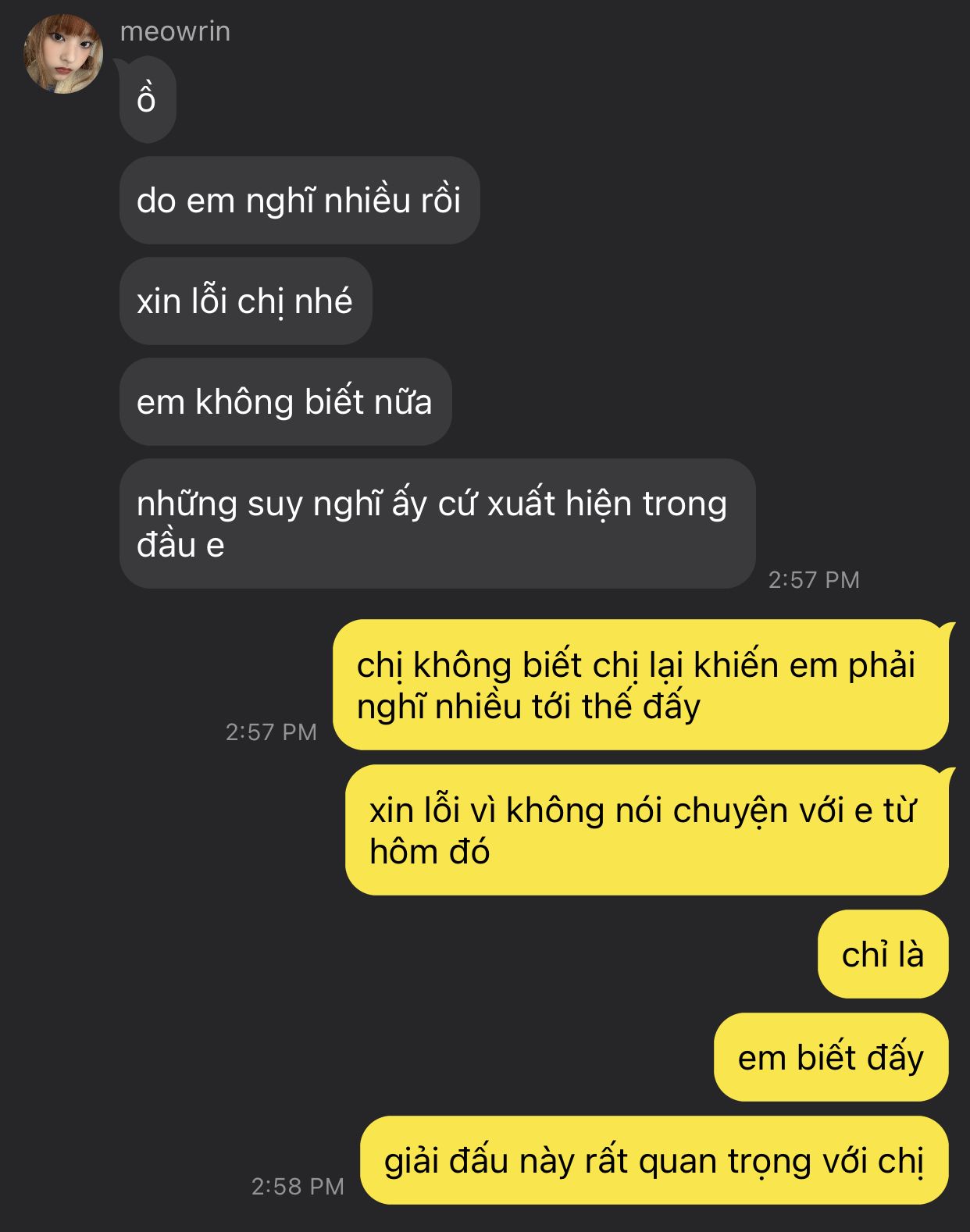Viewport: 970px width, 1232px height.
Task: Tap the 2:57 PM timestamp beside yellow bubble
Action: (x=271, y=732)
